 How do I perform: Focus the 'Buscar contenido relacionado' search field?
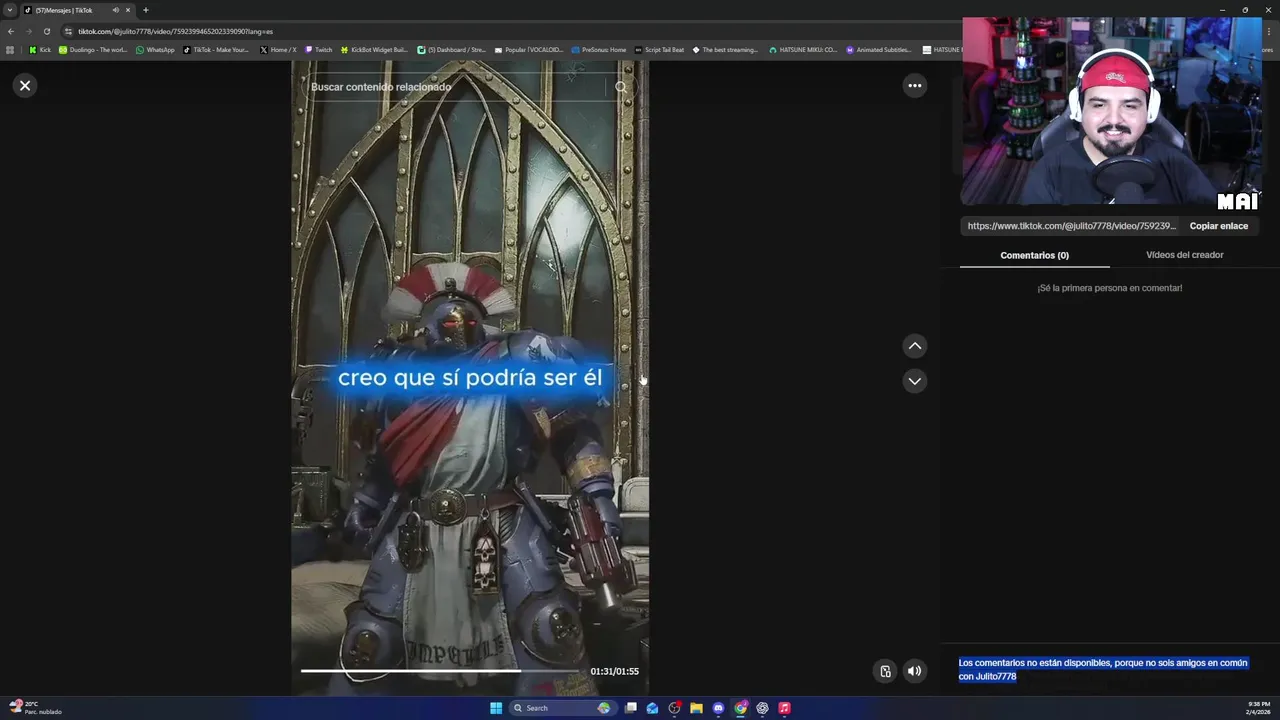[x=455, y=87]
